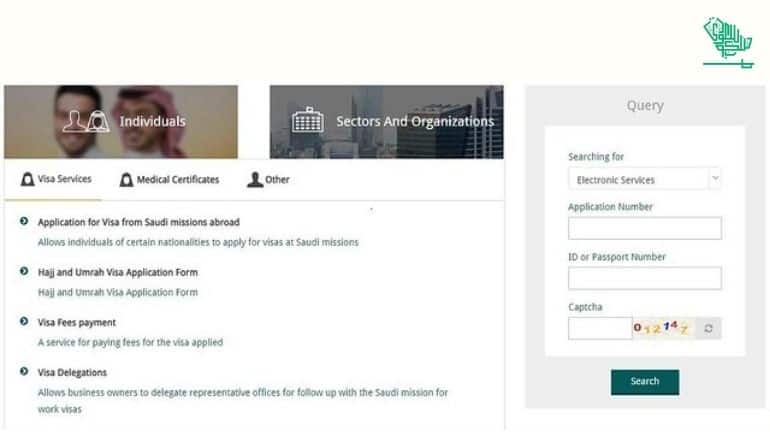Click the ID or Passport Number field
770x432 pixels.
coord(644,278)
